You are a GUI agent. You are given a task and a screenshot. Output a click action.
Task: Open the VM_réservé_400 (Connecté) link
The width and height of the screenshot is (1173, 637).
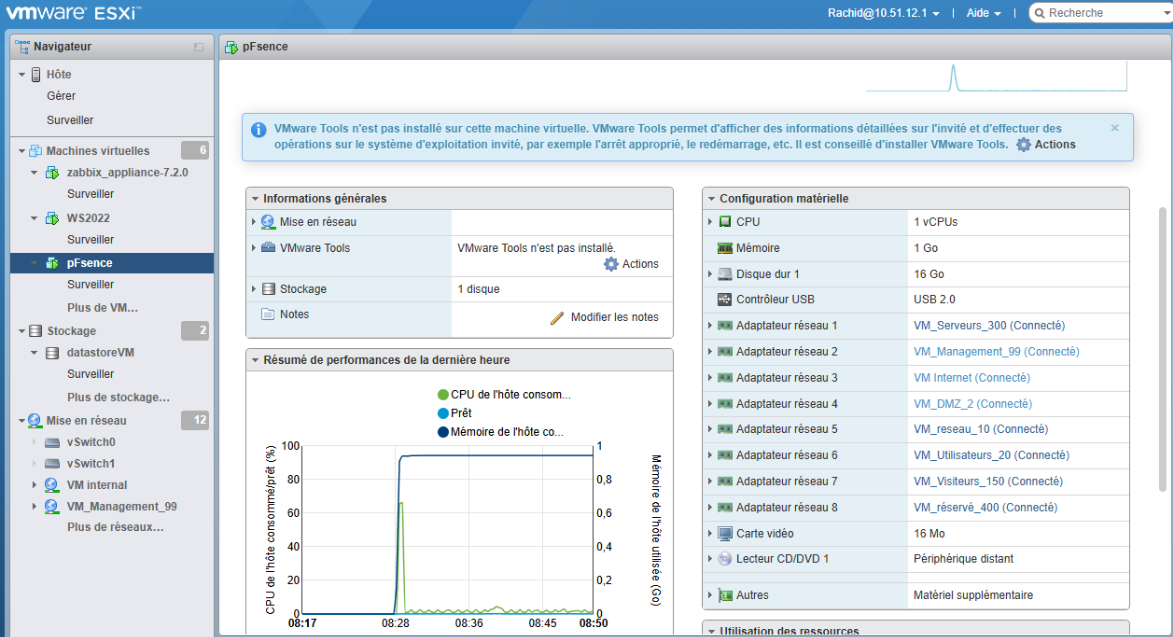pyautogui.click(x=985, y=508)
